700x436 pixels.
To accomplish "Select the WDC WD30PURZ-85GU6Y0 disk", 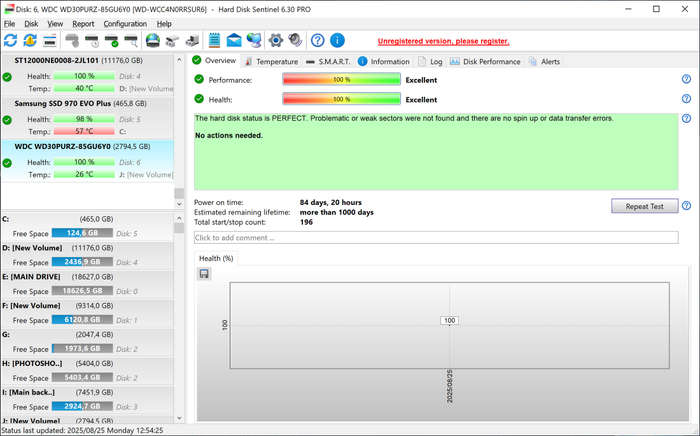I will tap(87, 161).
